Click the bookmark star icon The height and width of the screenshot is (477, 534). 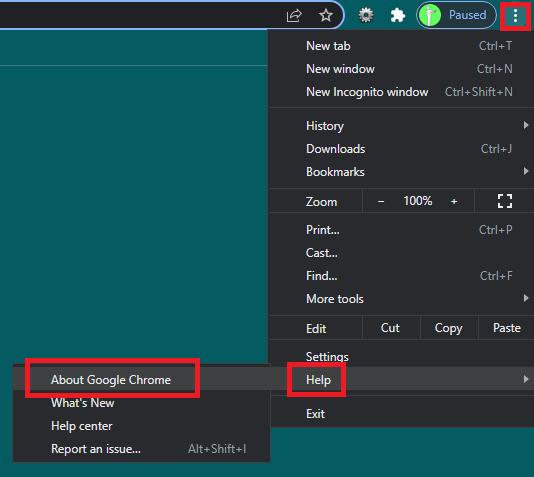[x=326, y=15]
